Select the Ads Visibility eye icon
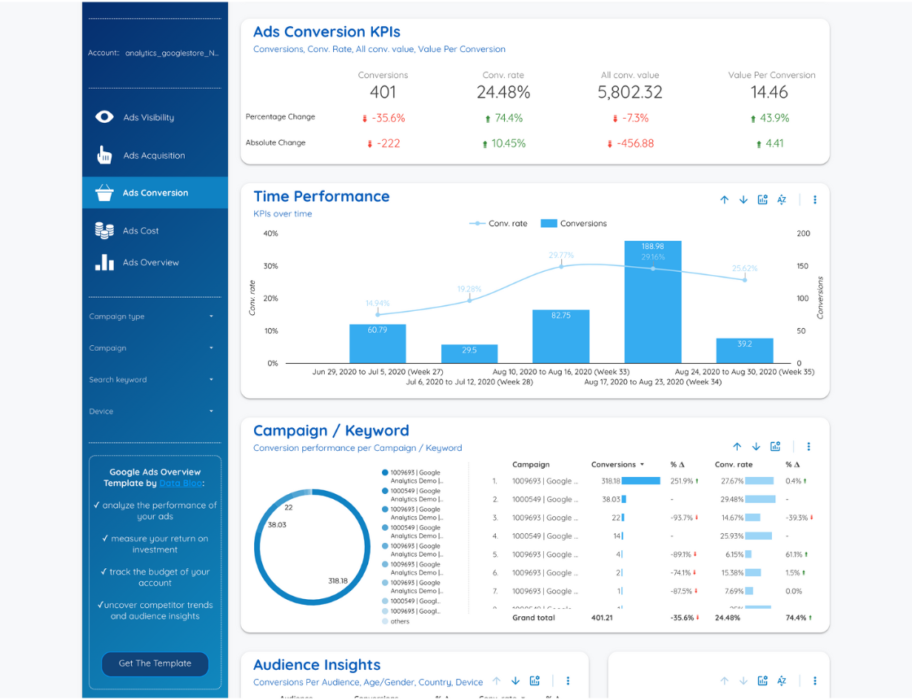912x700 pixels. 104,117
